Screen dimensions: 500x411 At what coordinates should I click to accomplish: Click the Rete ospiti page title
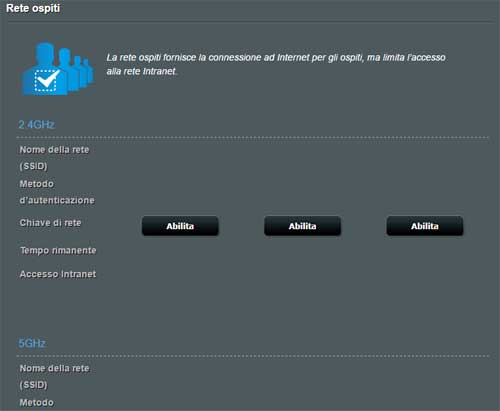[x=33, y=8]
